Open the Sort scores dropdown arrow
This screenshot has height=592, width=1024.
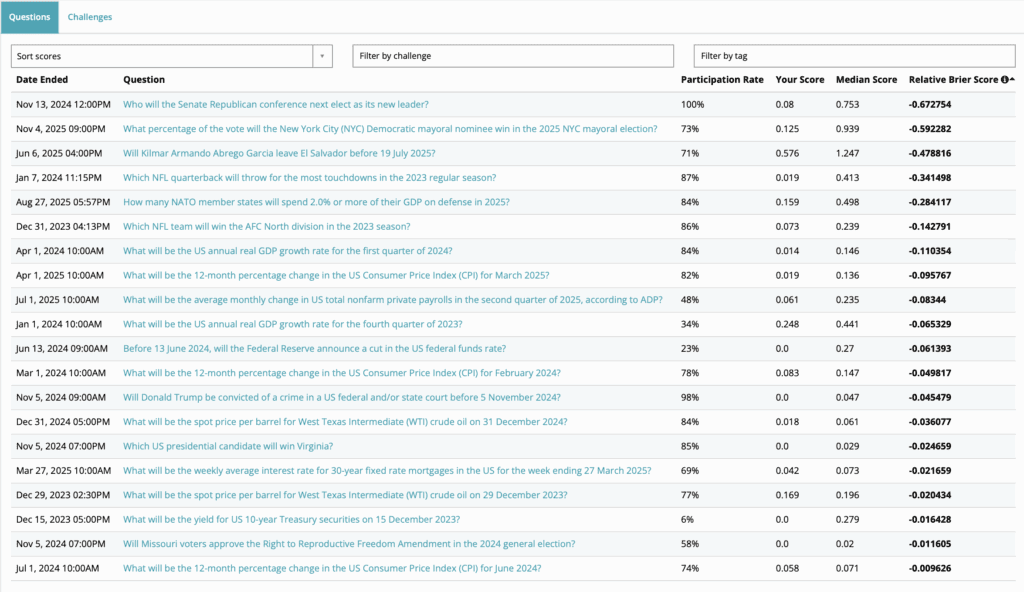pyautogui.click(x=323, y=56)
